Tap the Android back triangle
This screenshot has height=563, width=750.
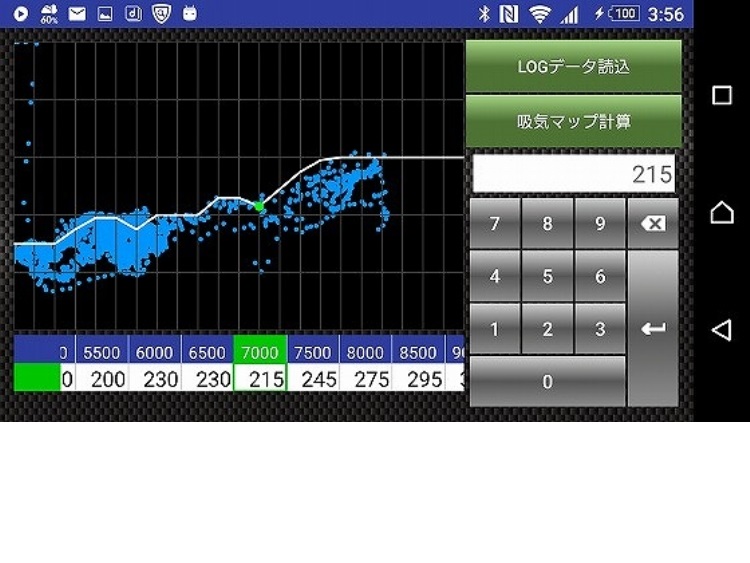[721, 330]
